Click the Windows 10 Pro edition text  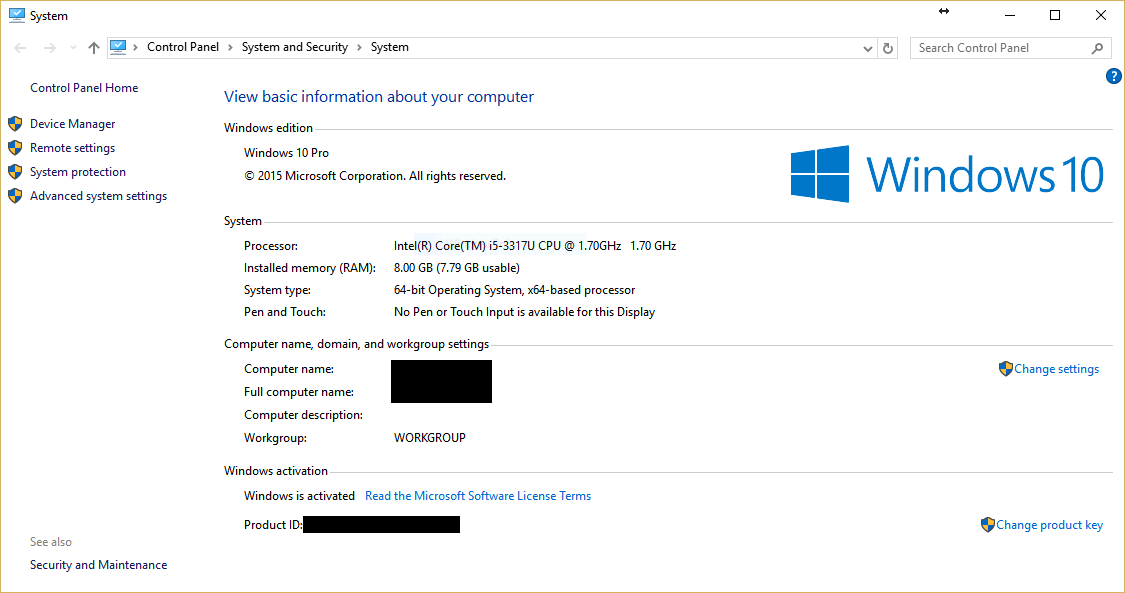click(x=286, y=153)
